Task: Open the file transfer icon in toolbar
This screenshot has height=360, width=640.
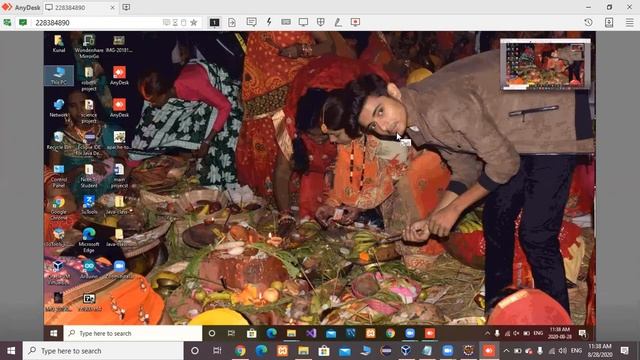Action: [x=232, y=22]
